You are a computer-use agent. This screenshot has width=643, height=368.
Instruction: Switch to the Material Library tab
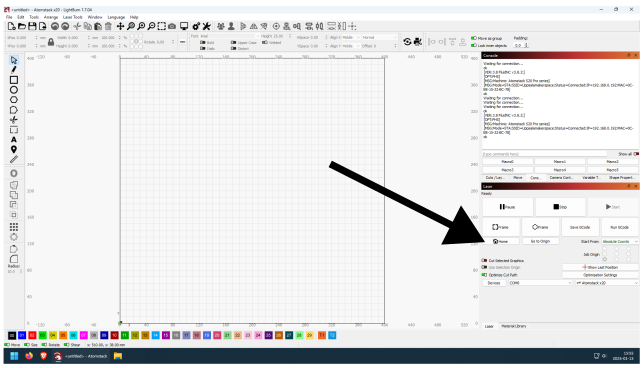(x=514, y=326)
